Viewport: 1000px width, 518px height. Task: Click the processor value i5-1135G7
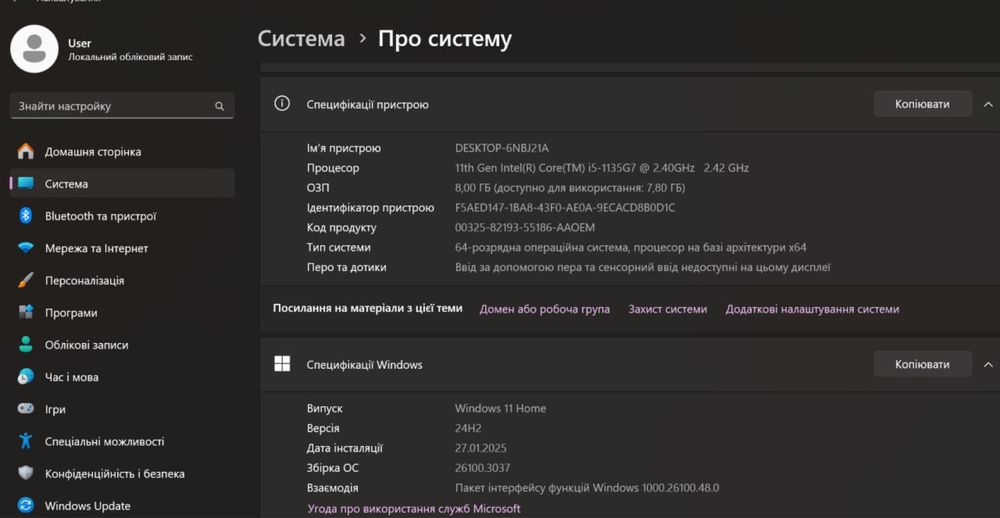602,168
